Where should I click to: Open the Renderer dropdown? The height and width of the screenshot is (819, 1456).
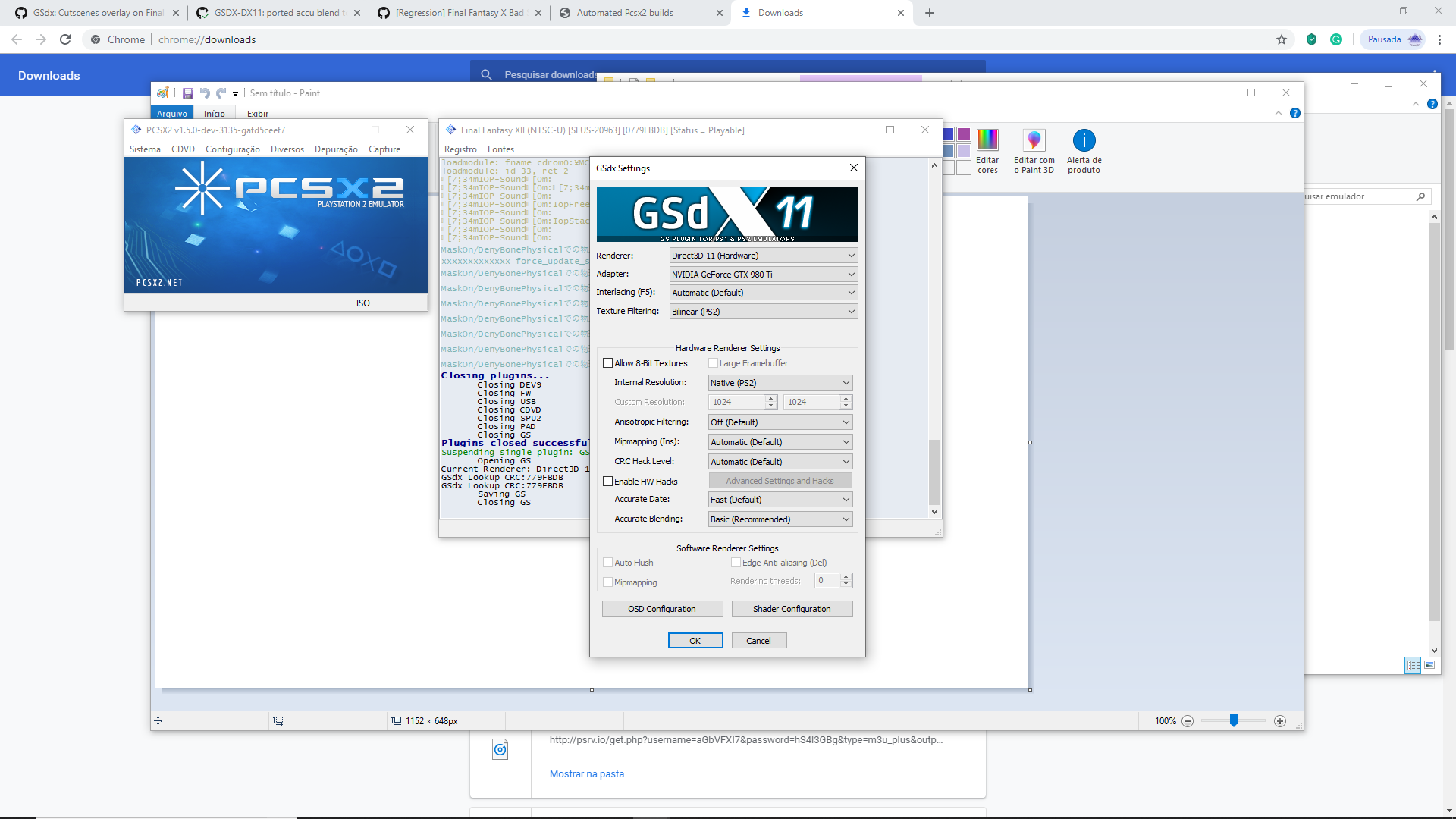point(762,256)
